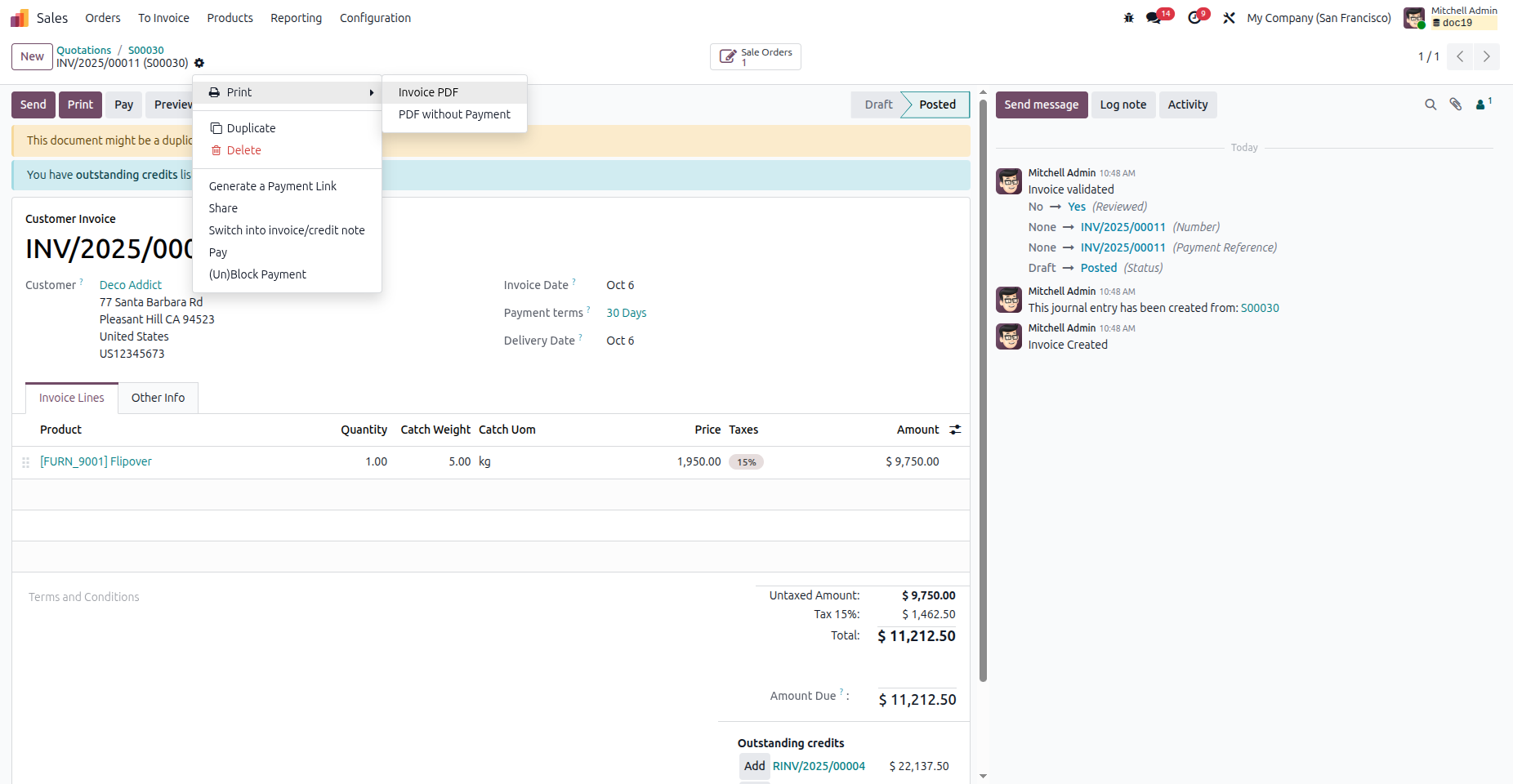
Task: Open the conversations chat icon
Action: [x=1154, y=18]
